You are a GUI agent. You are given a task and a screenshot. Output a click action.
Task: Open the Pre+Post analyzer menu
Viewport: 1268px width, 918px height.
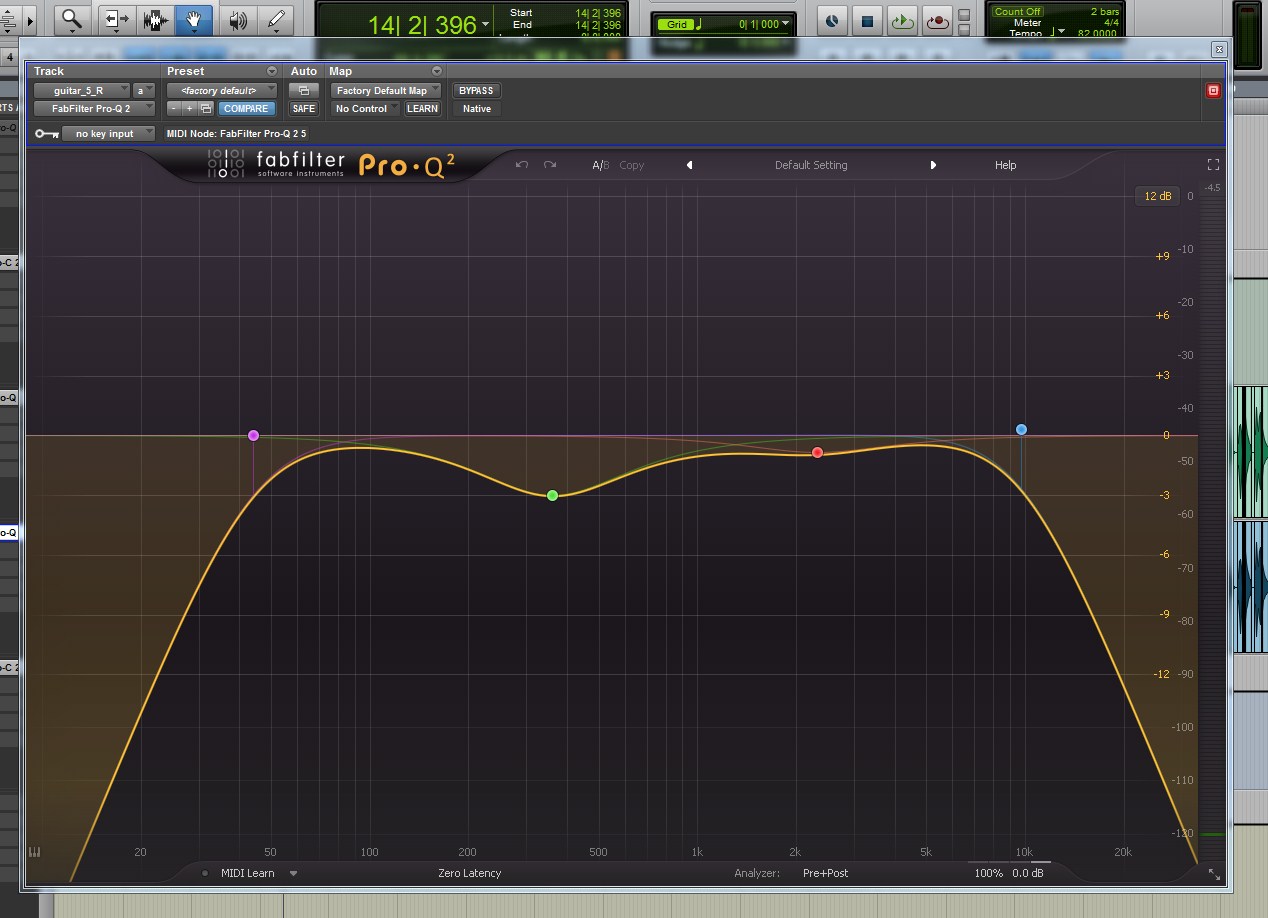click(x=825, y=873)
